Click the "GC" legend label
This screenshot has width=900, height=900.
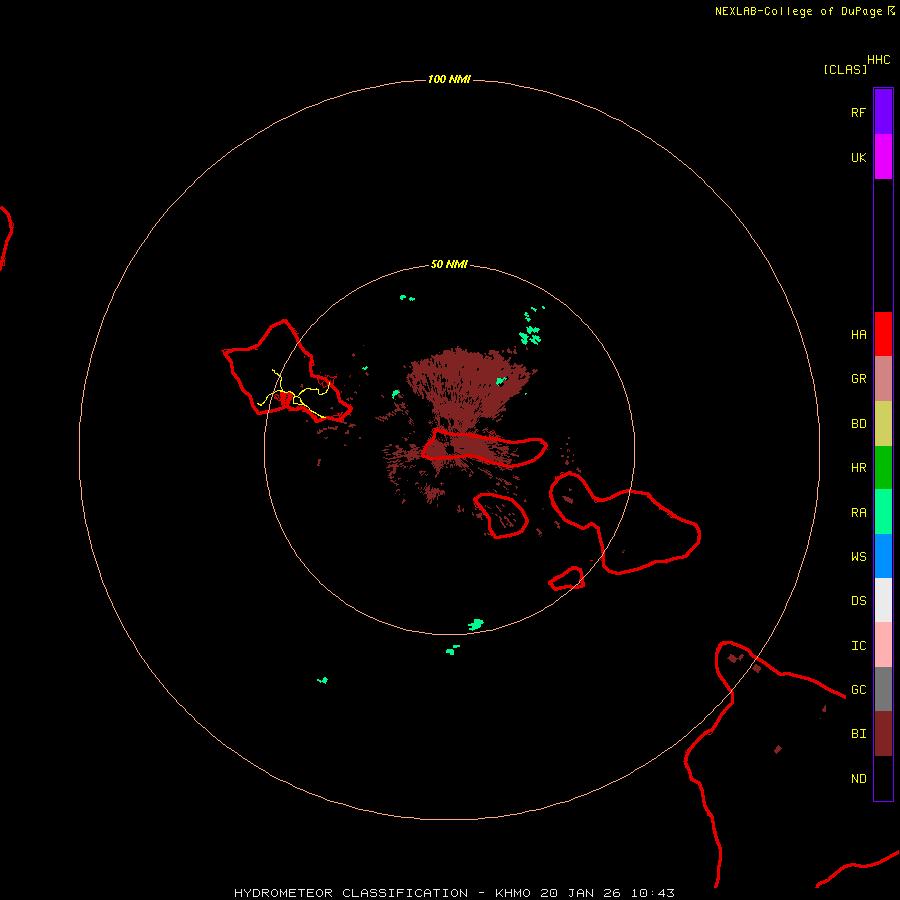click(858, 690)
